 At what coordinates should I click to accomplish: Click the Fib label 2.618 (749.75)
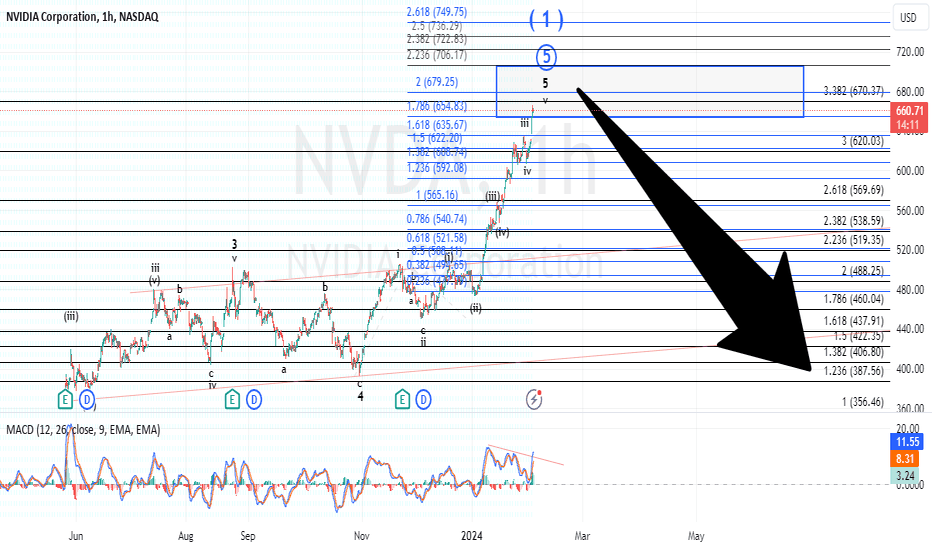pyautogui.click(x=437, y=12)
